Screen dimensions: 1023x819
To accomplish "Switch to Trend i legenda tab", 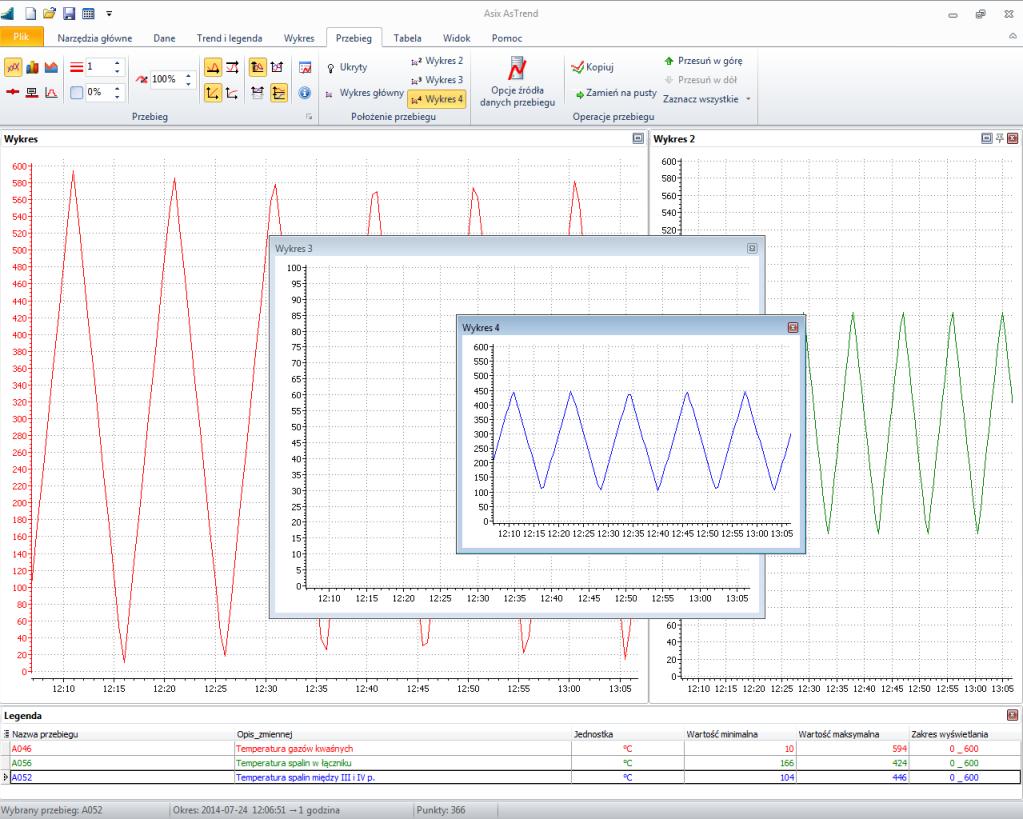I will click(x=229, y=38).
